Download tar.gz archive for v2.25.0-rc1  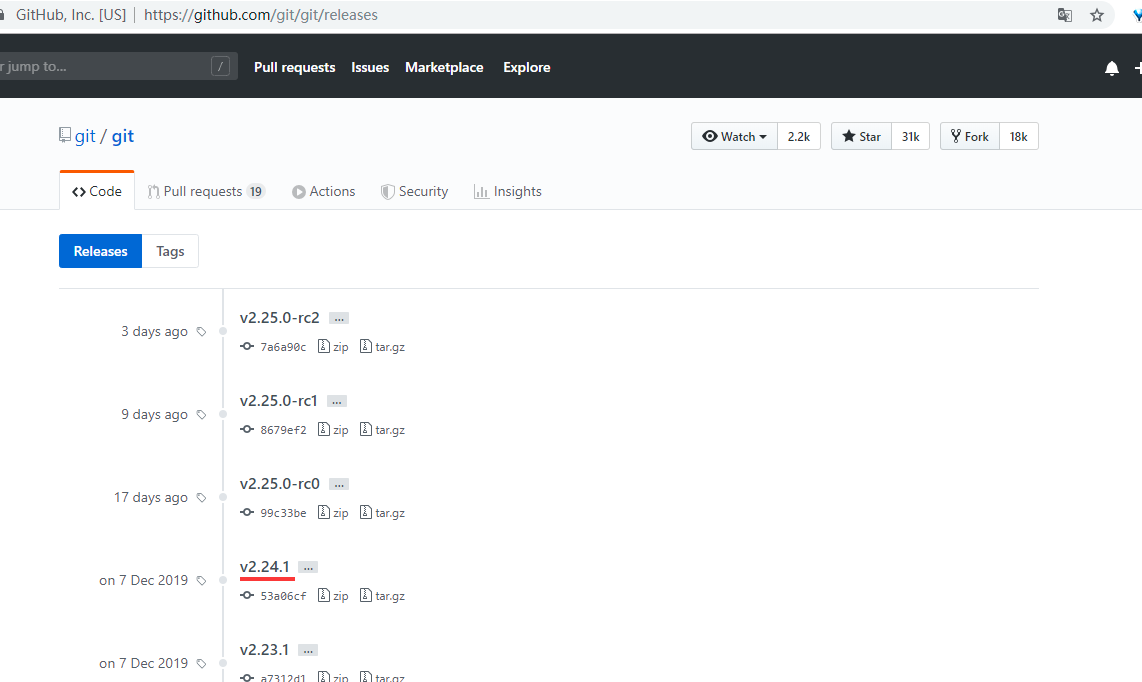pyautogui.click(x=382, y=430)
